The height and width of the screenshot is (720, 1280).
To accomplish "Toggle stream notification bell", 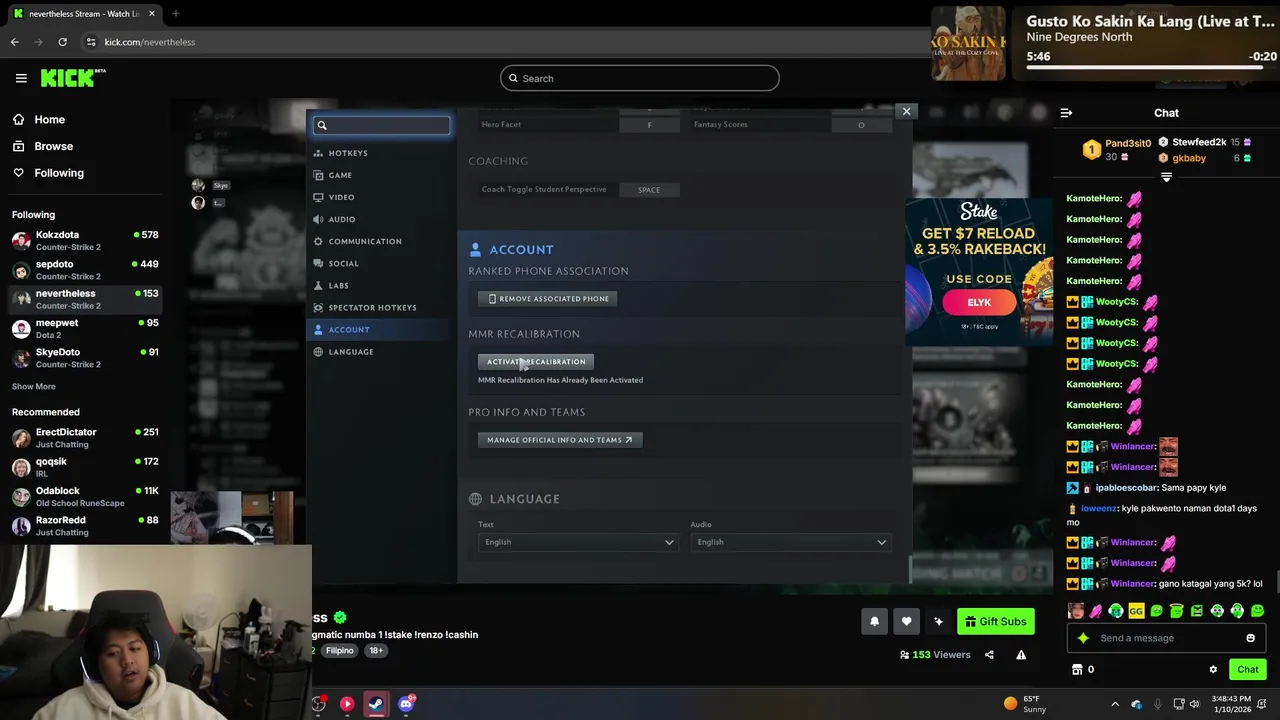I will [x=874, y=621].
